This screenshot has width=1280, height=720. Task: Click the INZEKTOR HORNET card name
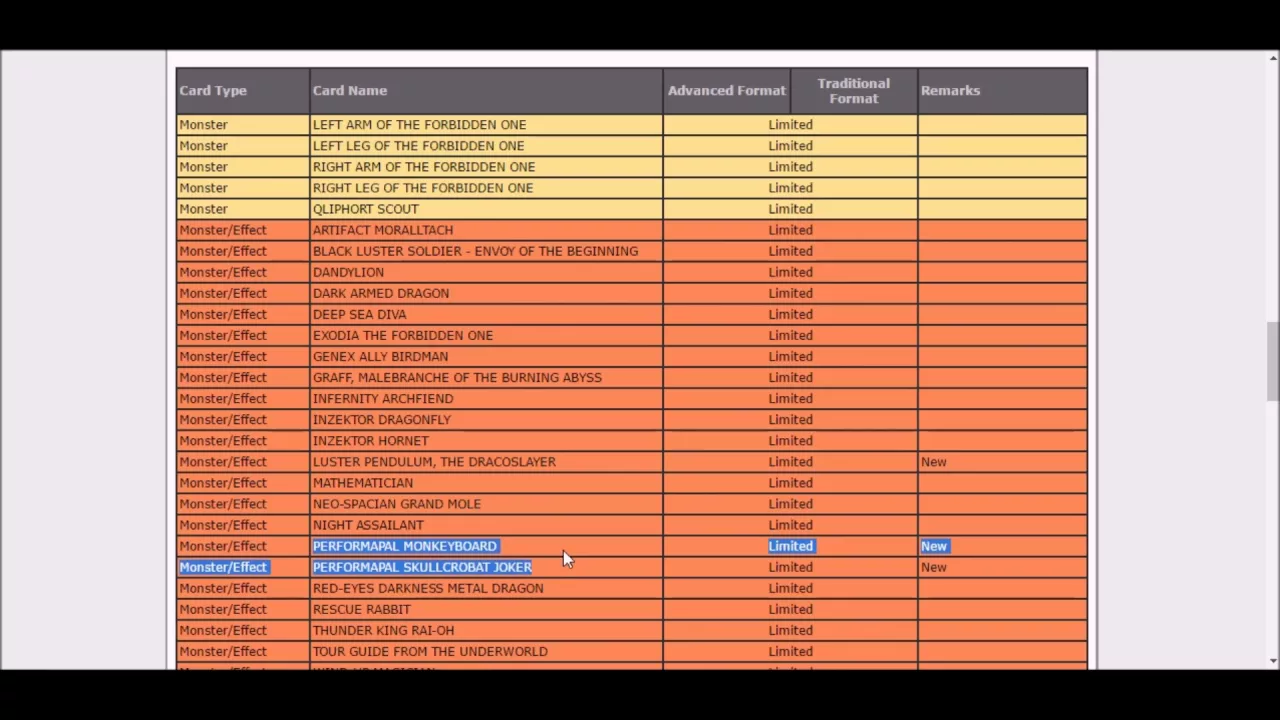tap(371, 441)
